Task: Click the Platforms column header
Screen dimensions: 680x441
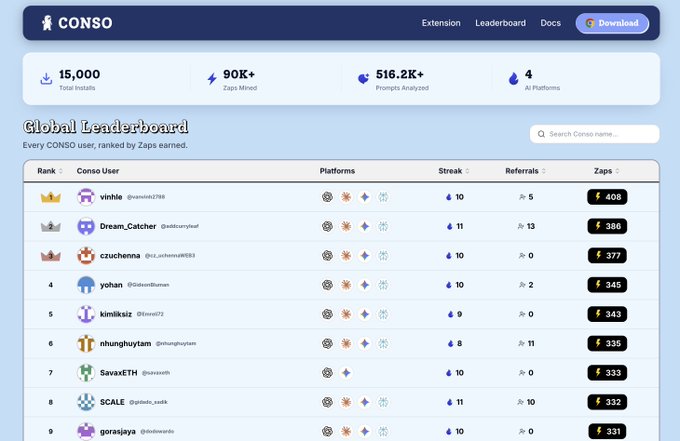Action: [x=337, y=171]
